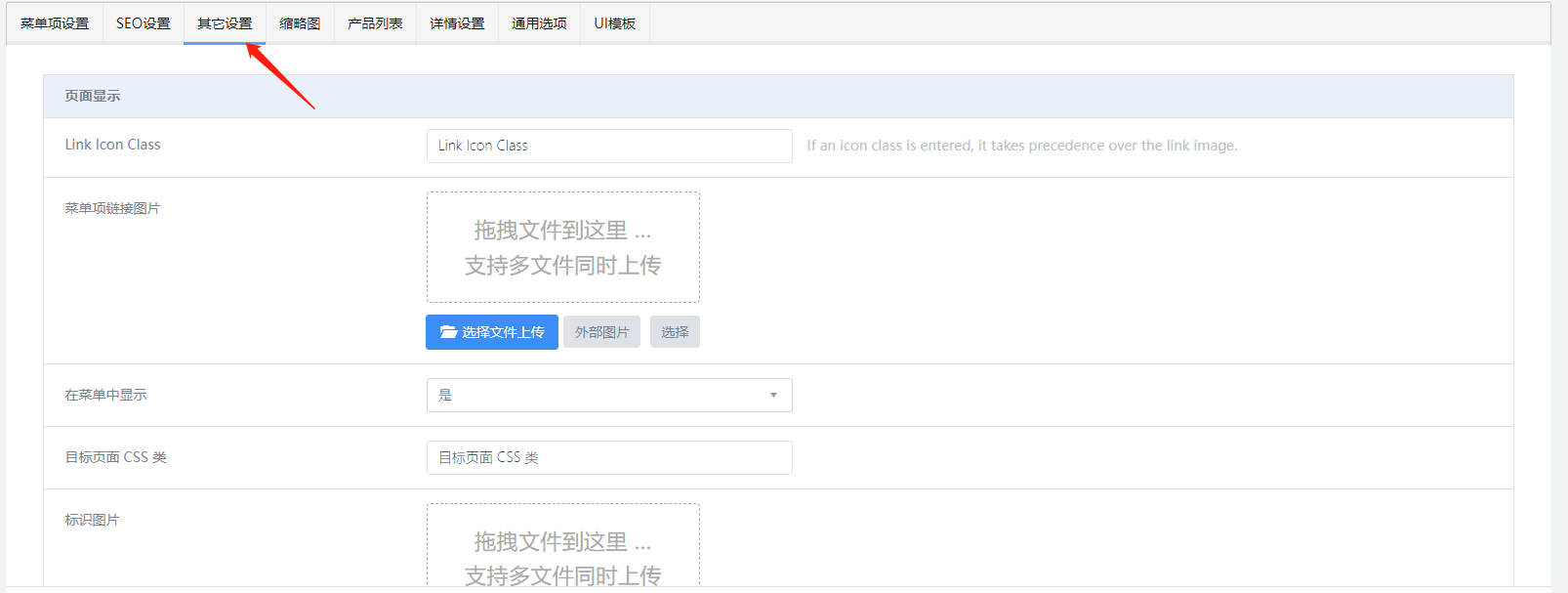Click the Link Icon Class field label
Screen dimensions: 1568x593
[112, 145]
